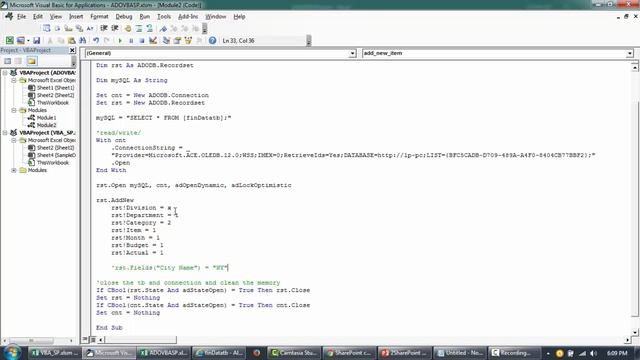Image resolution: width=640 pixels, height=360 pixels.
Task: Open the Tools menu
Action: (x=164, y=17)
